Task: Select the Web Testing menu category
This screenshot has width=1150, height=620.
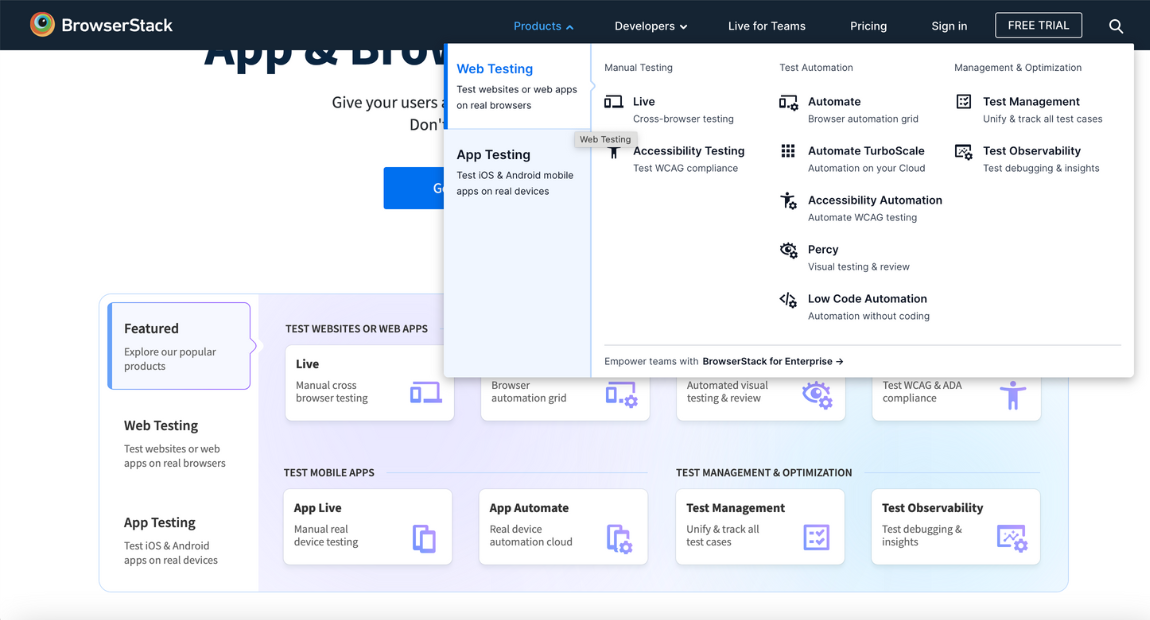Action: point(517,86)
